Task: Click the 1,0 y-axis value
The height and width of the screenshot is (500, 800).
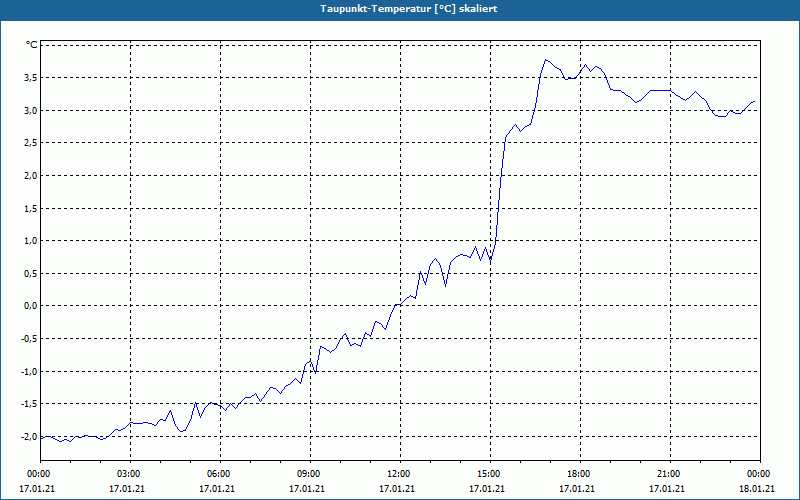Action: (31, 241)
